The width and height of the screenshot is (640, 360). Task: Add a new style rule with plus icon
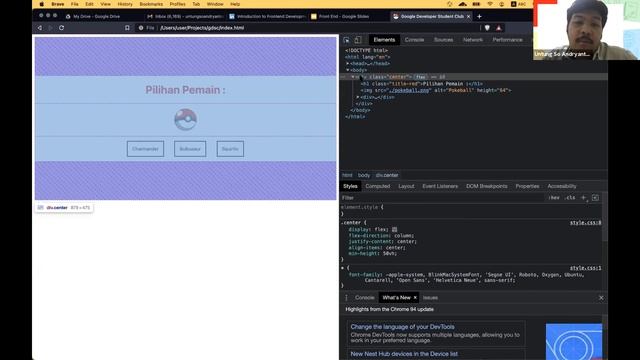point(583,198)
